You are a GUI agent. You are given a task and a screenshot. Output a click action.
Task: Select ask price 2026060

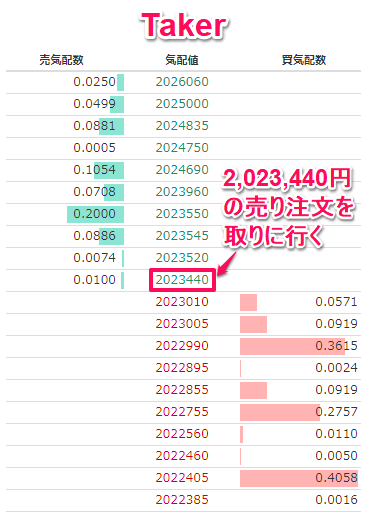(x=182, y=82)
